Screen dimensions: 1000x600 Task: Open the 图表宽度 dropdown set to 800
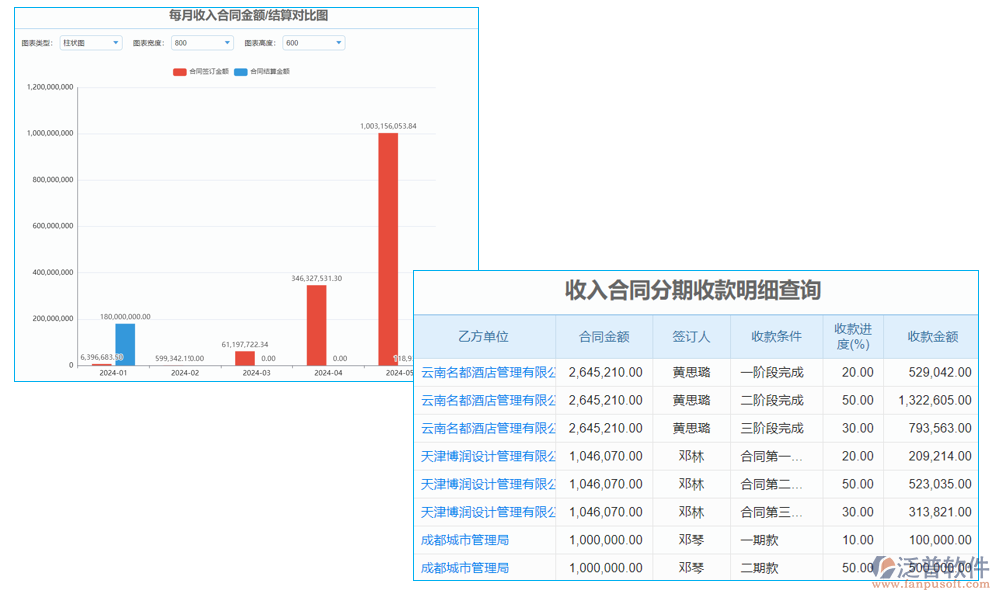pos(200,42)
